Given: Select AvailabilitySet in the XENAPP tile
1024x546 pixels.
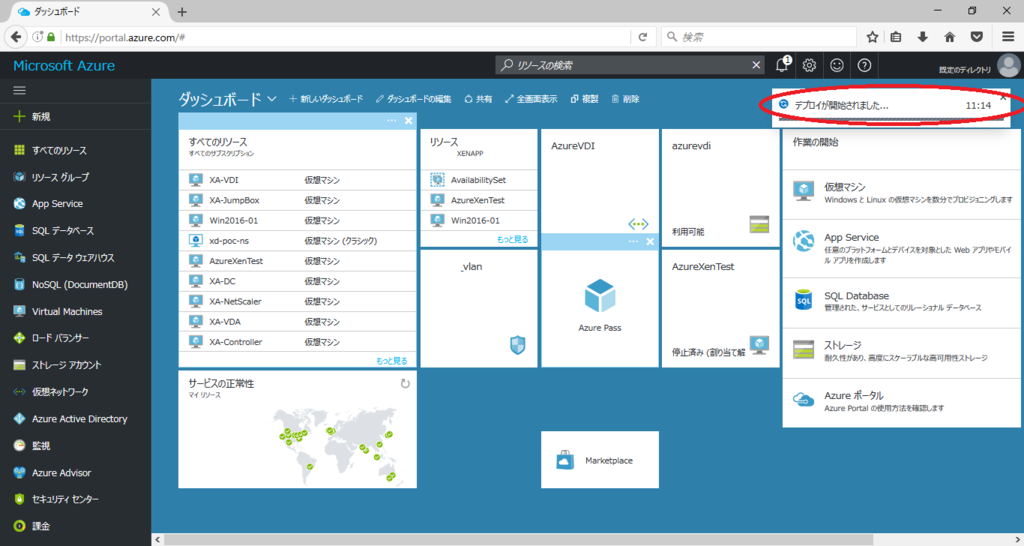Looking at the screenshot, I should click(479, 180).
